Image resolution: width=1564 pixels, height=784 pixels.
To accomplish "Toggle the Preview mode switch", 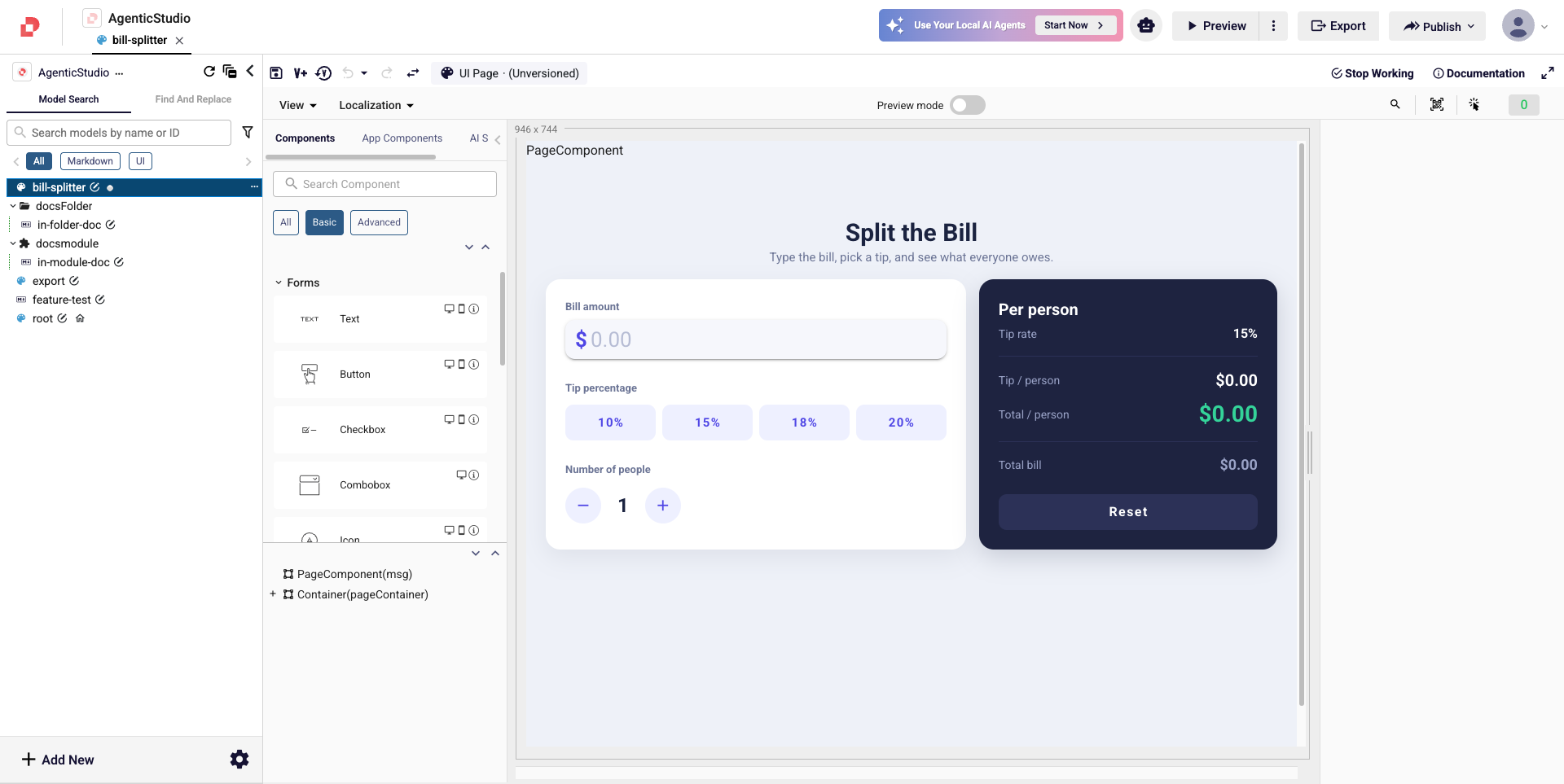I will [x=968, y=105].
